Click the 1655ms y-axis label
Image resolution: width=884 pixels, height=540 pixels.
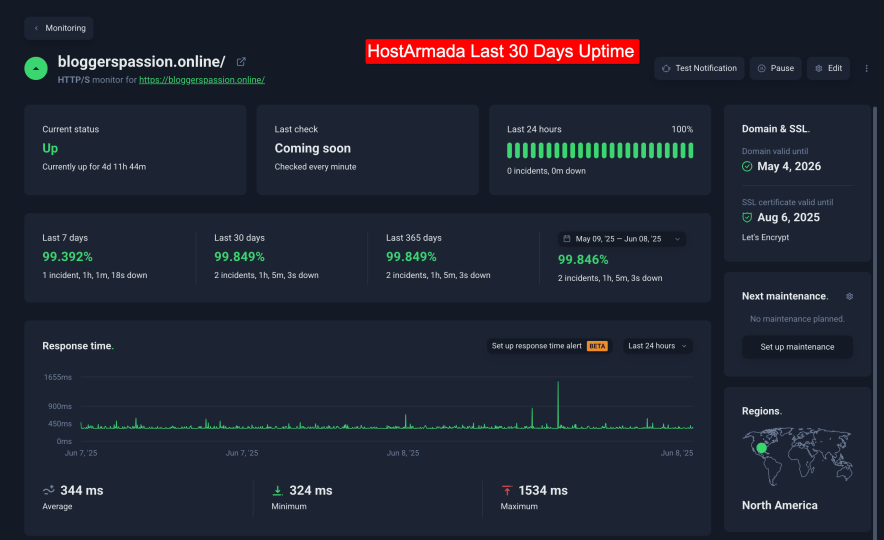tap(58, 377)
